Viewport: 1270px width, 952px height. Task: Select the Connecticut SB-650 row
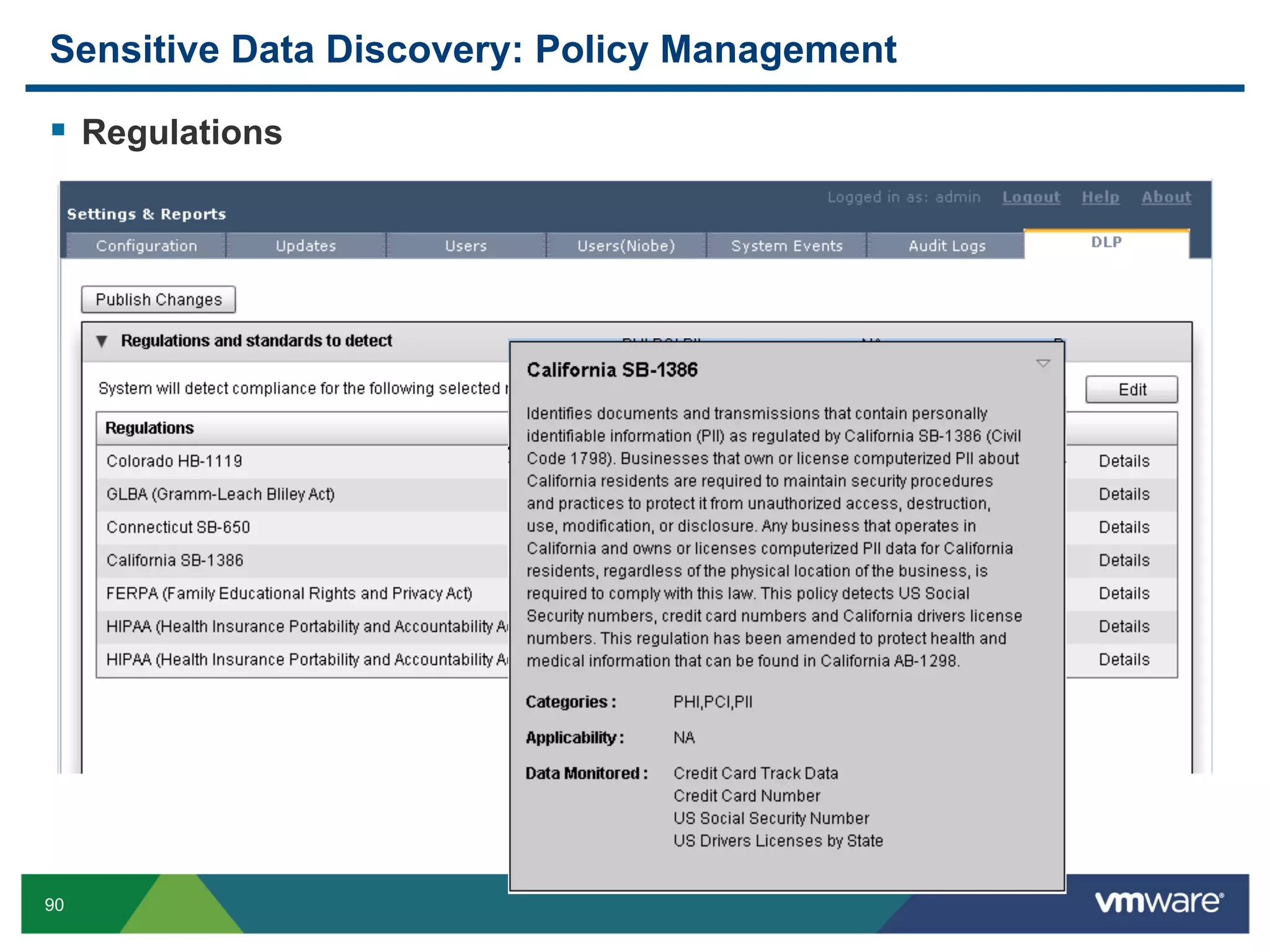point(303,527)
